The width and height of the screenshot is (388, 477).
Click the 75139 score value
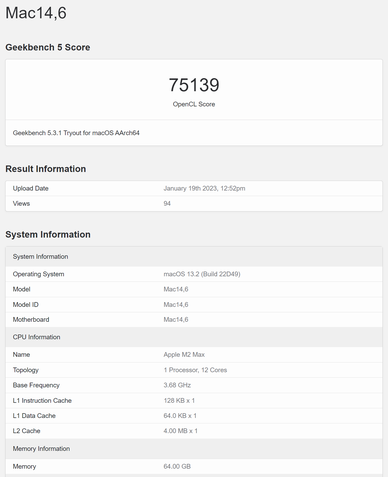pyautogui.click(x=194, y=85)
